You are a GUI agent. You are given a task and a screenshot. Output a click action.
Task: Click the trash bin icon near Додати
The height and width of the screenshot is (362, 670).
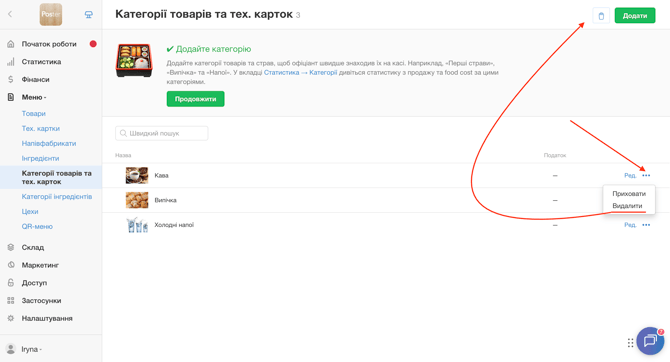(601, 16)
